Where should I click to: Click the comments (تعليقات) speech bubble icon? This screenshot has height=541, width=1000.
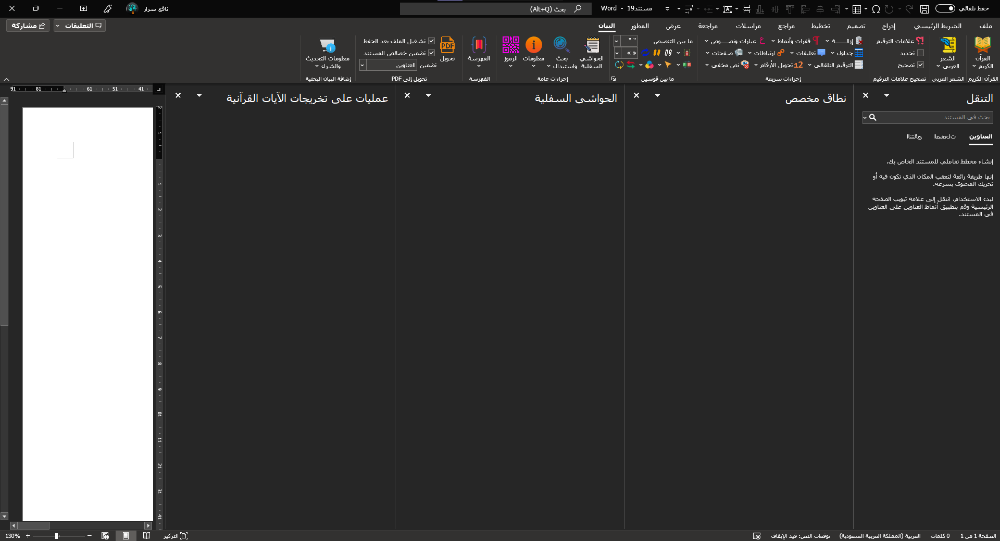(x=821, y=52)
